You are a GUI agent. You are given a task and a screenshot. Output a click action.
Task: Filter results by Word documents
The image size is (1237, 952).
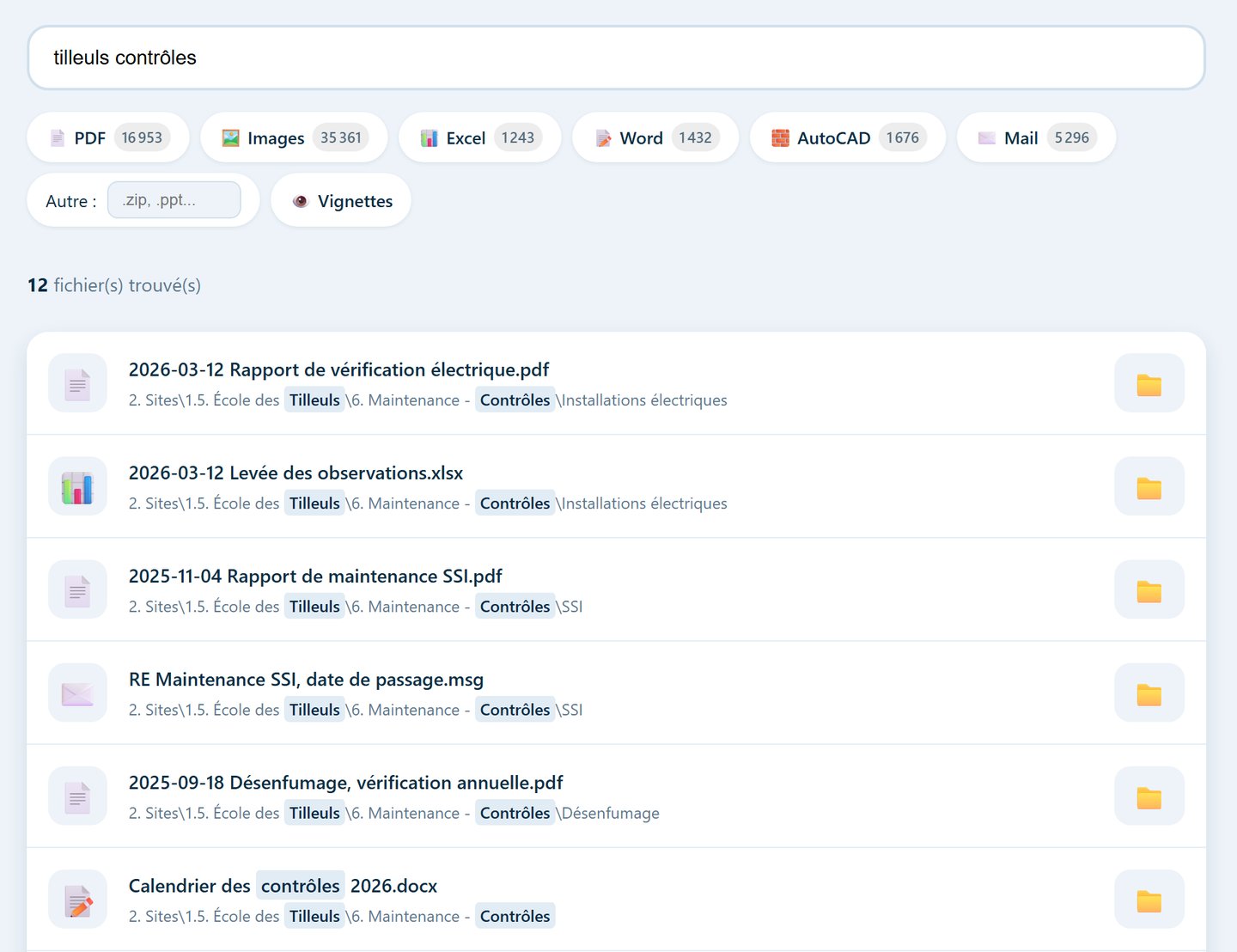tap(655, 137)
